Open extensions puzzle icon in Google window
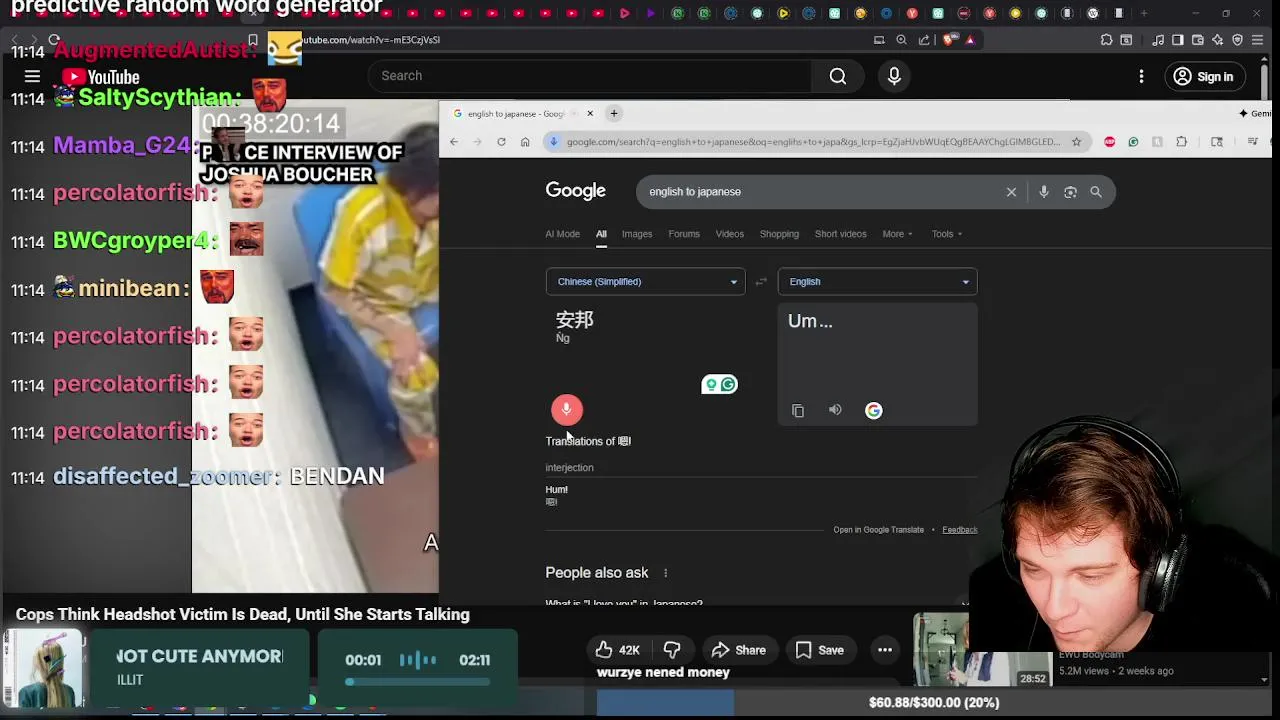Screen dimensions: 1280x720 (x=1181, y=142)
